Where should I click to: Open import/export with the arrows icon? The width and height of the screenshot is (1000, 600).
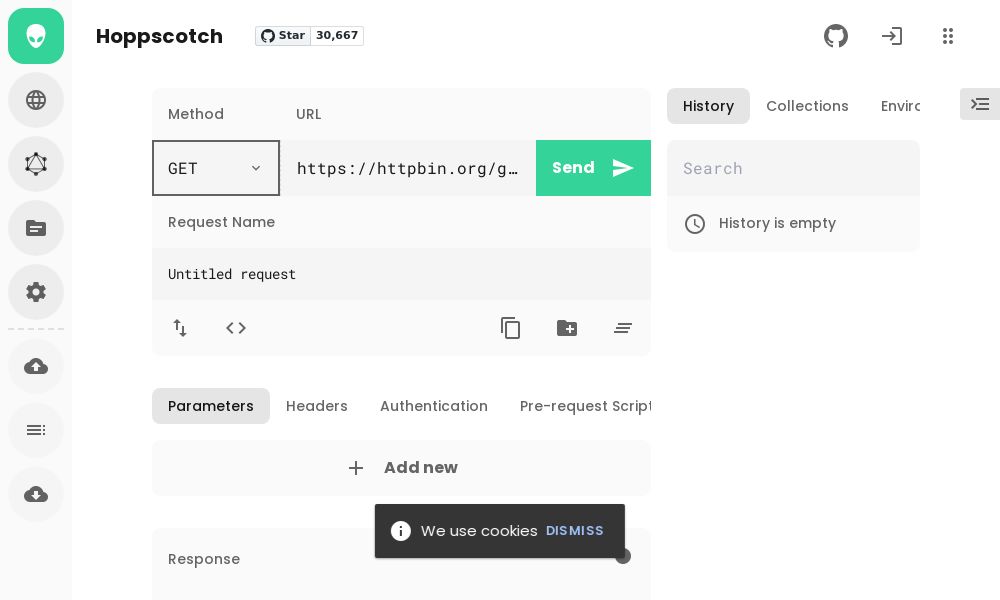(x=180, y=328)
